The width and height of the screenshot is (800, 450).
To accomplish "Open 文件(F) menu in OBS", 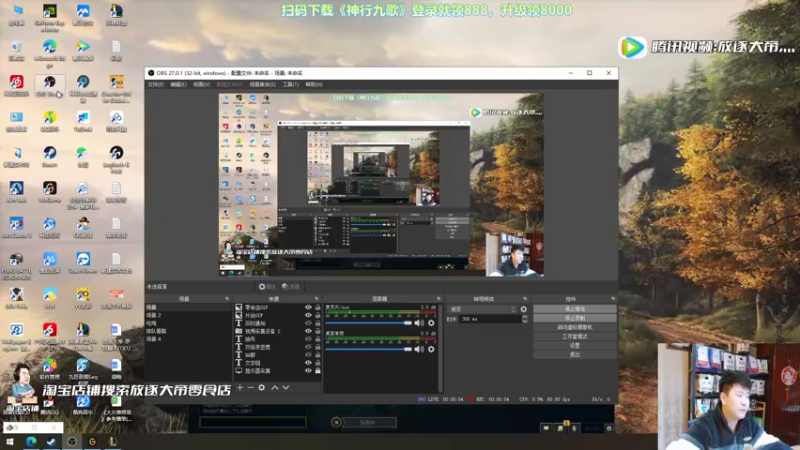I will pos(156,84).
